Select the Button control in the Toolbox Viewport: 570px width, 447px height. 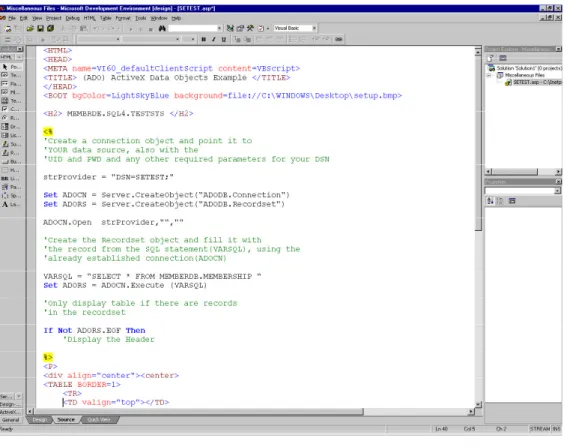(x=12, y=161)
